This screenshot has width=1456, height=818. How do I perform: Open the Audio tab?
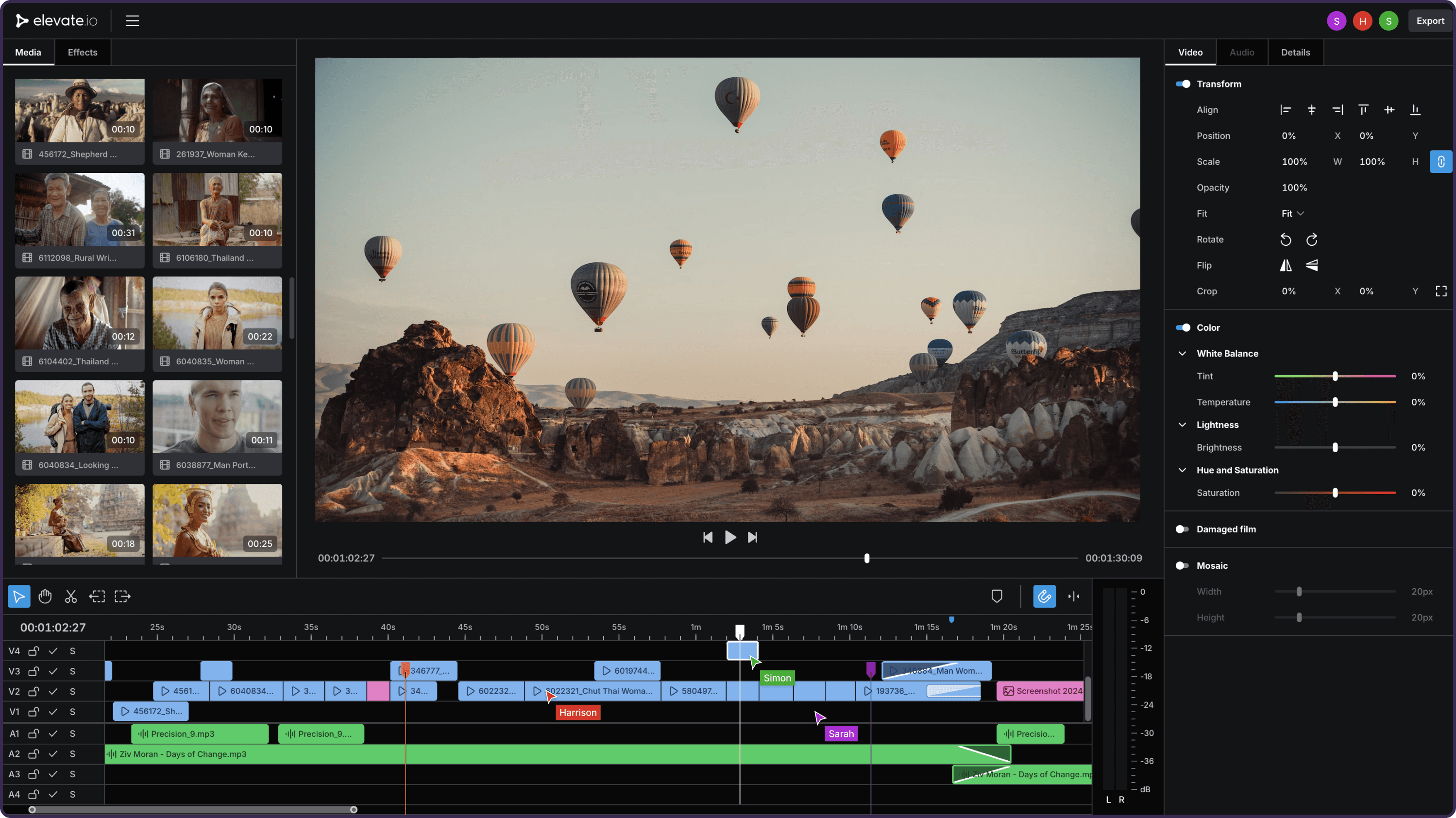pos(1242,52)
